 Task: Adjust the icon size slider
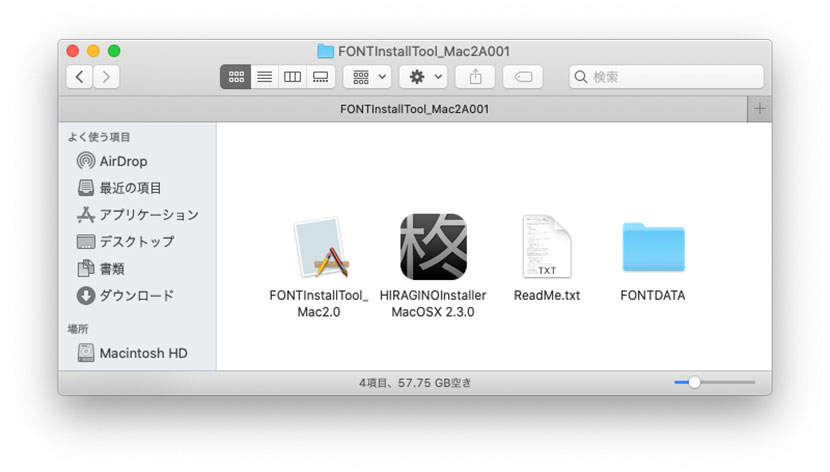point(694,382)
